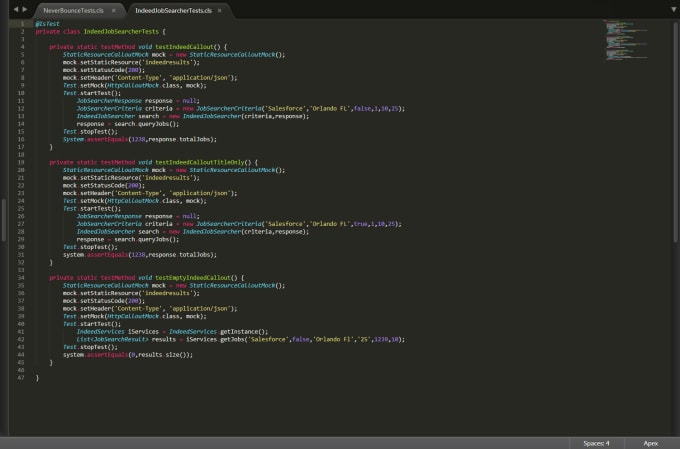Screen dimensions: 680x449
Task: Go to previous tab with left arrow
Action: pyautogui.click(x=16, y=9)
